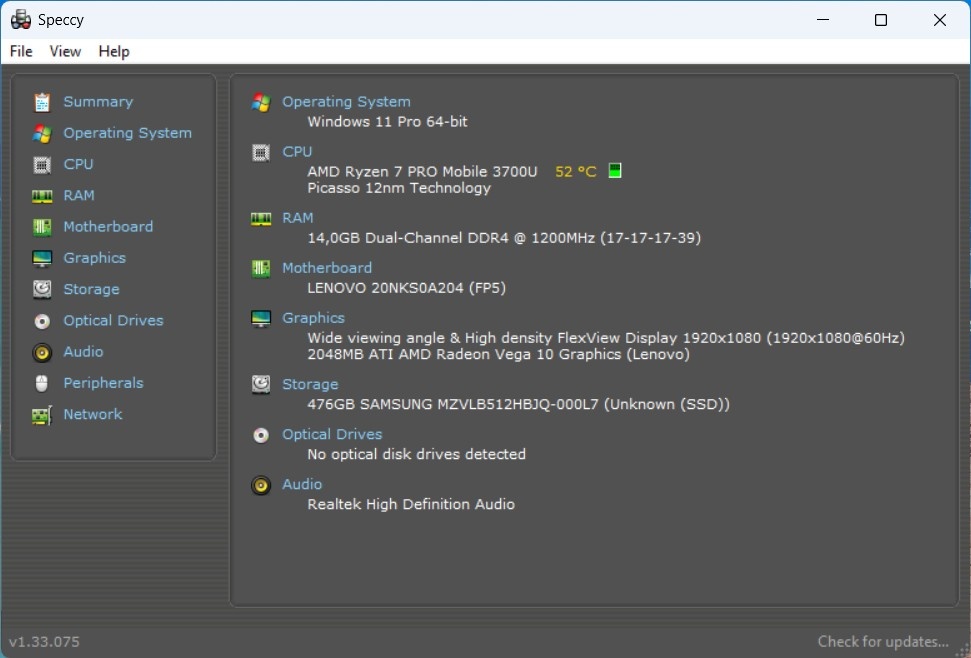Screen dimensions: 971x658
Task: Open the Help menu
Action: tap(114, 51)
